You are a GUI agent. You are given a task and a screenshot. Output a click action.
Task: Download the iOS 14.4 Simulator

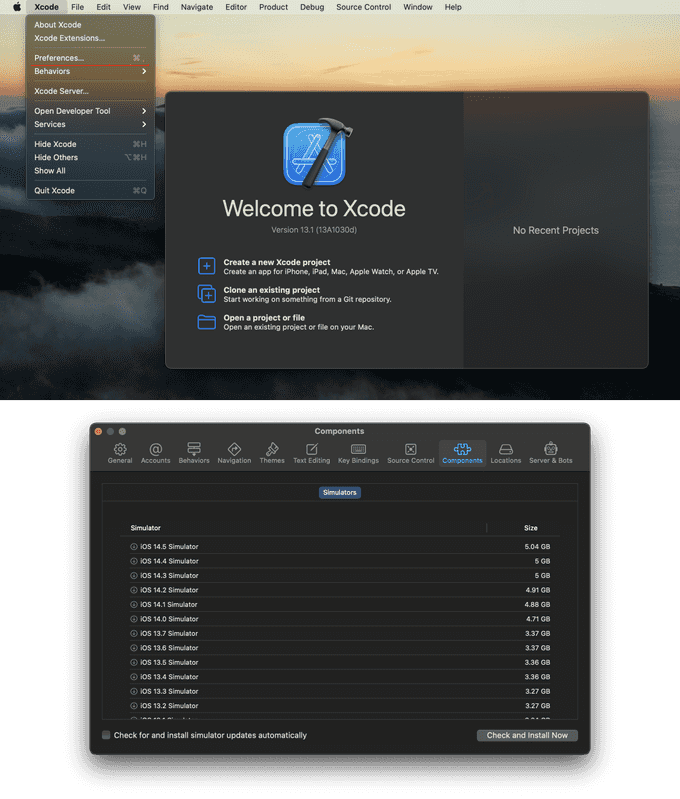pos(134,561)
